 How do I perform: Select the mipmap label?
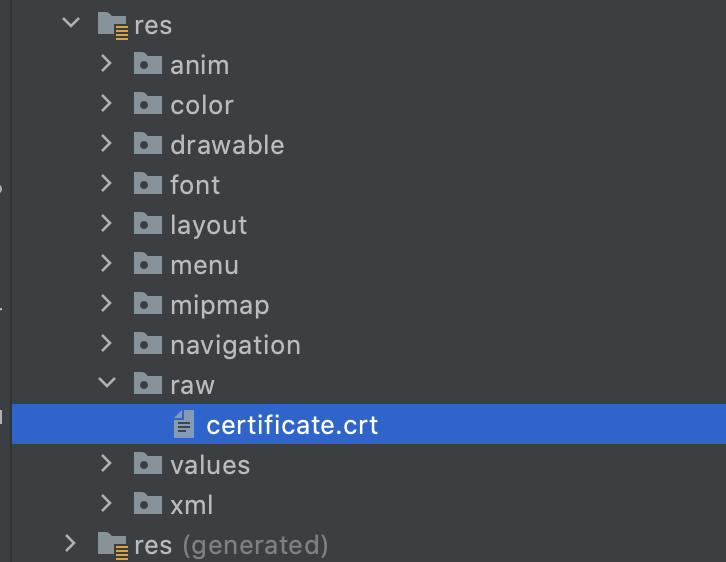[x=219, y=306]
